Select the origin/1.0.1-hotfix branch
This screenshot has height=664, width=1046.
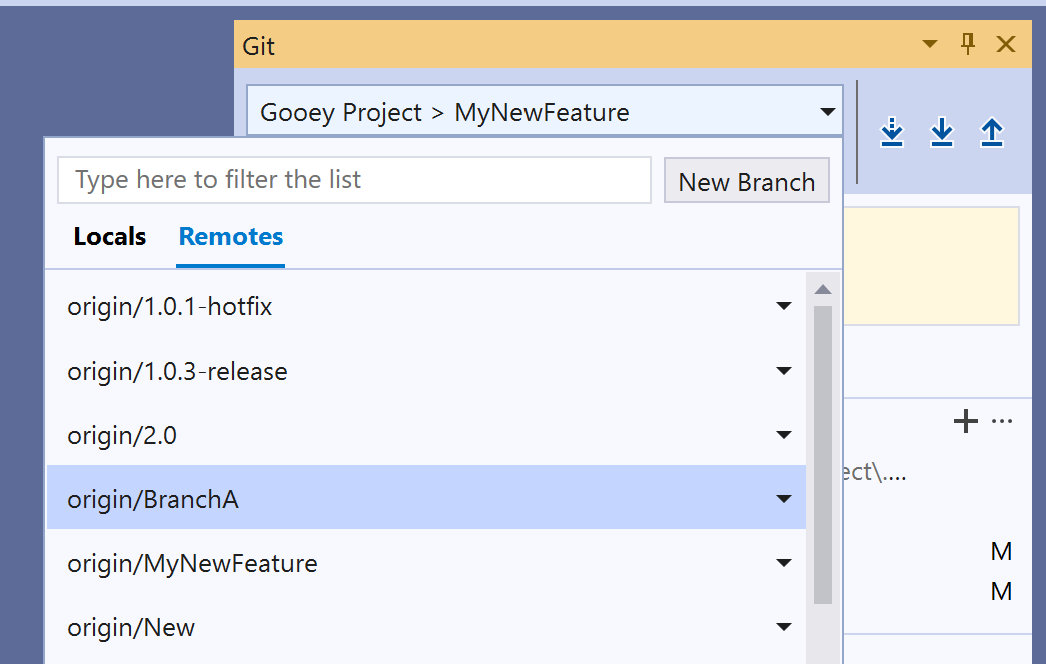(x=170, y=307)
